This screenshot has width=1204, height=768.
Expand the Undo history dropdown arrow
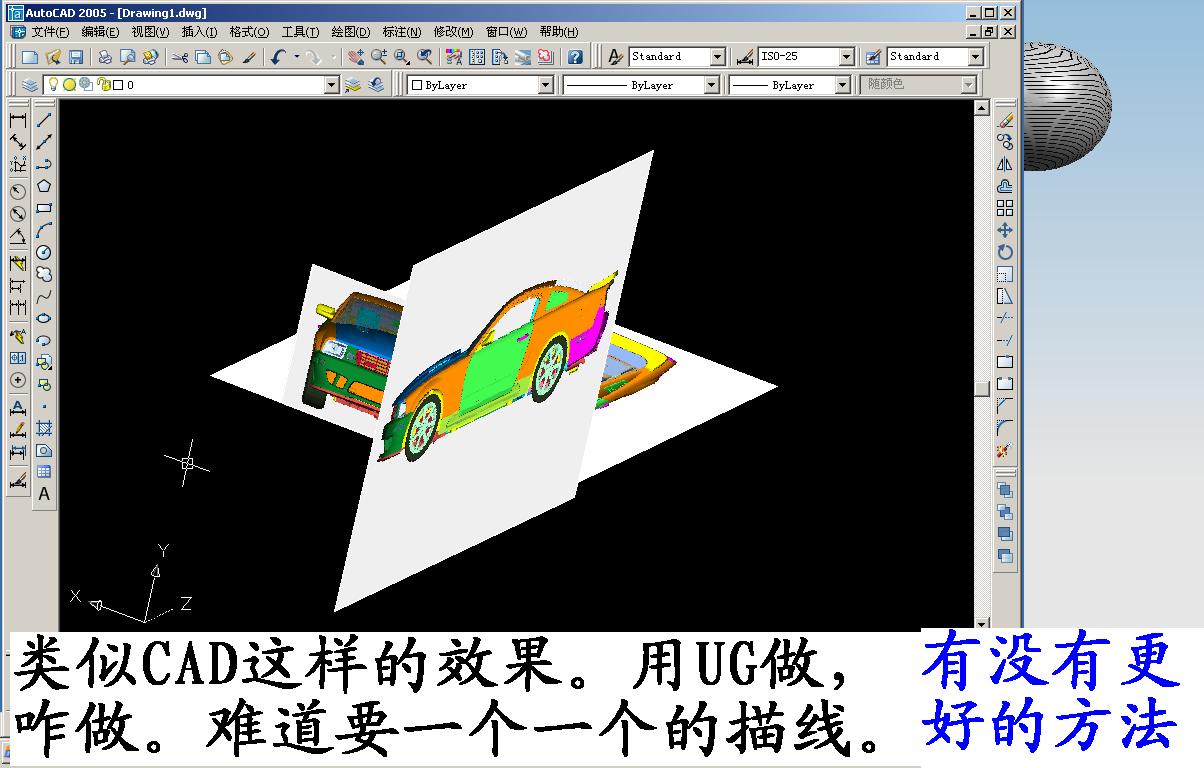tap(297, 57)
